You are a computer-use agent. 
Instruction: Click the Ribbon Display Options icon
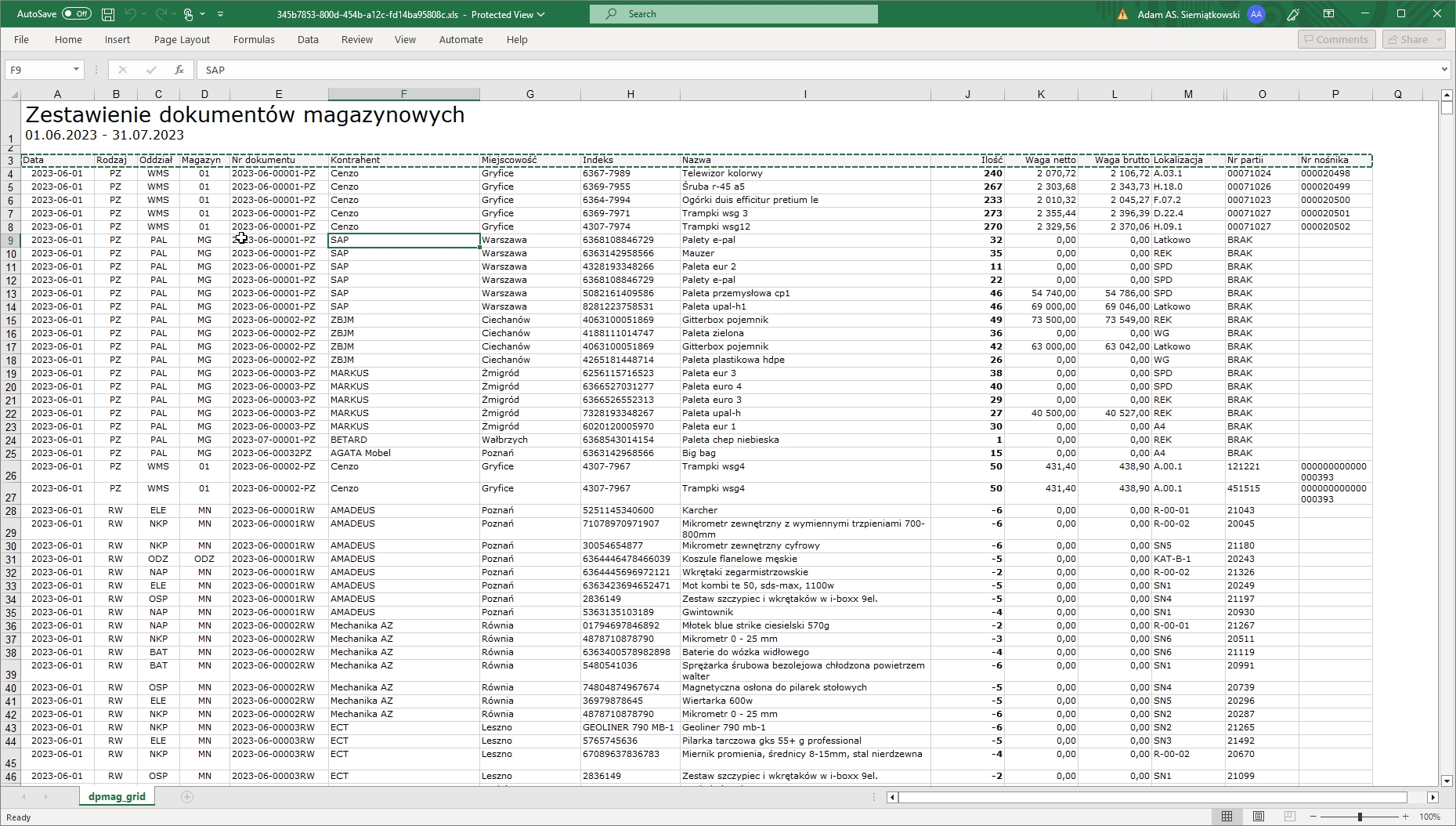point(1328,14)
